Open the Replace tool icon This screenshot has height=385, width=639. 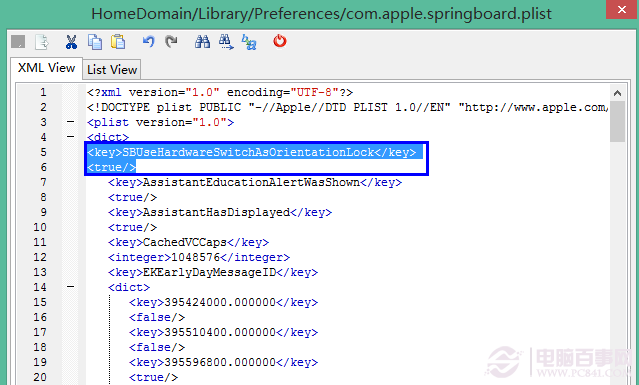[x=249, y=42]
